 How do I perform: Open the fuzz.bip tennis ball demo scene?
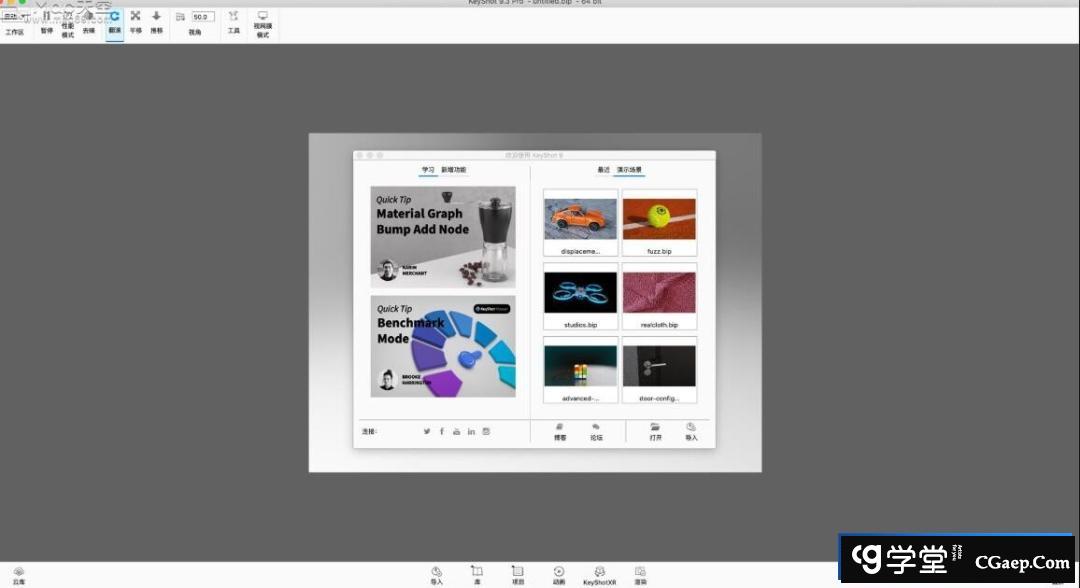tap(659, 219)
